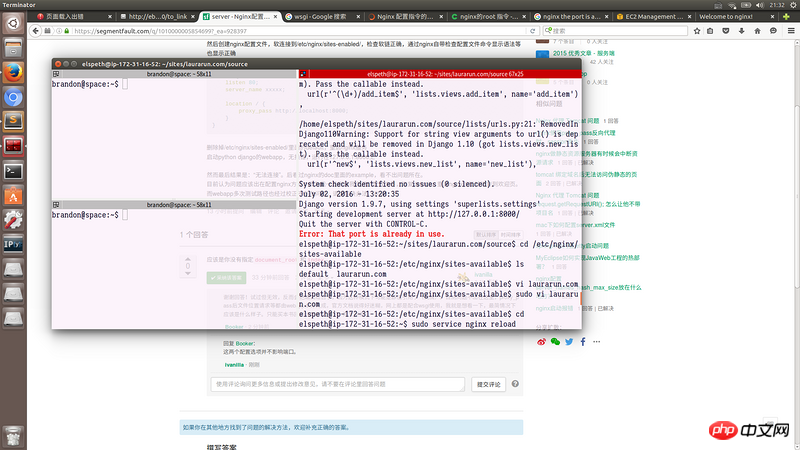Switch to the 'http://eb...0/to_link' tab
This screenshot has height=450, width=800.
(x=158, y=16)
